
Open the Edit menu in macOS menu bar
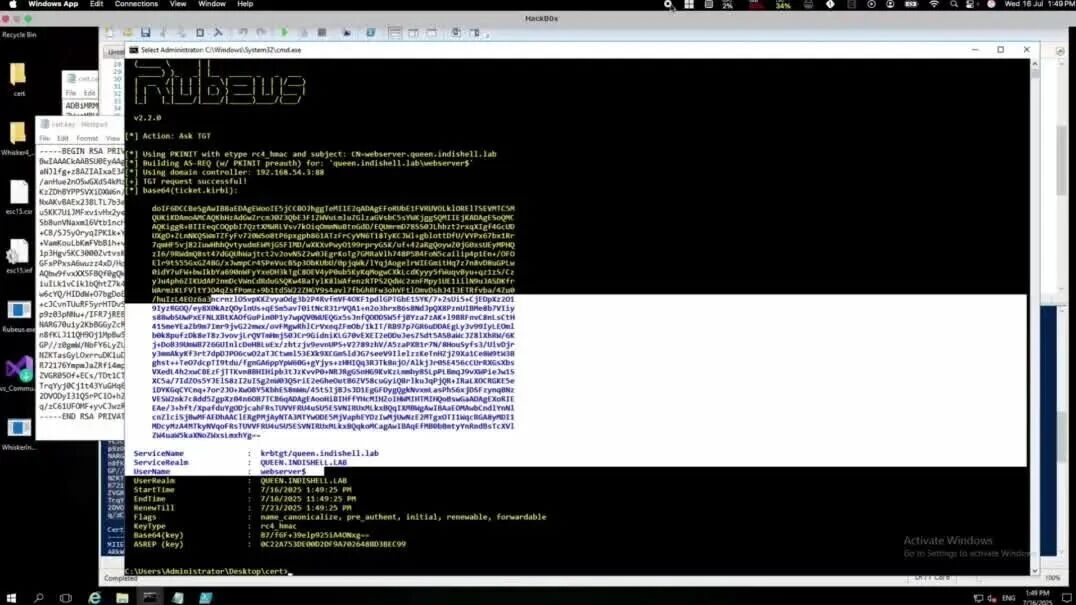(96, 4)
